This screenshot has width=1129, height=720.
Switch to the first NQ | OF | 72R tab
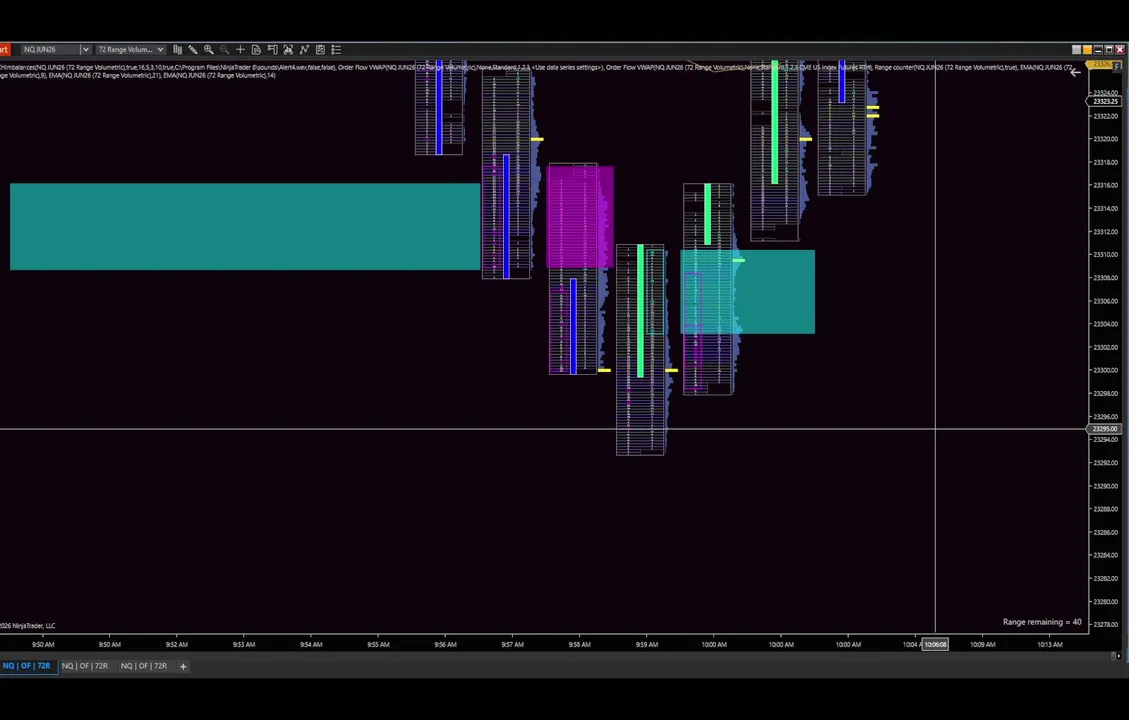27,666
